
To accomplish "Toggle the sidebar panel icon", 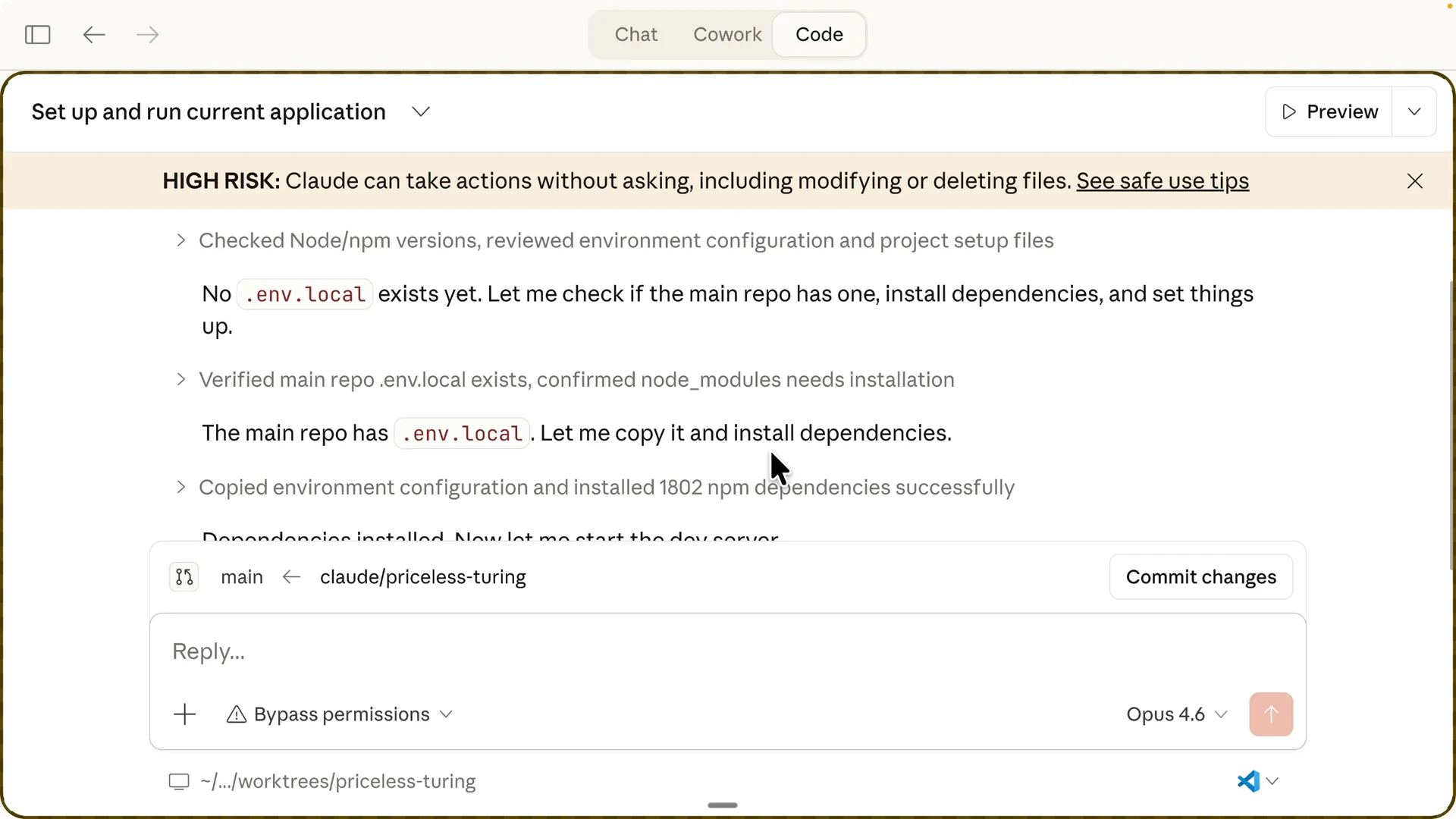I will (37, 35).
